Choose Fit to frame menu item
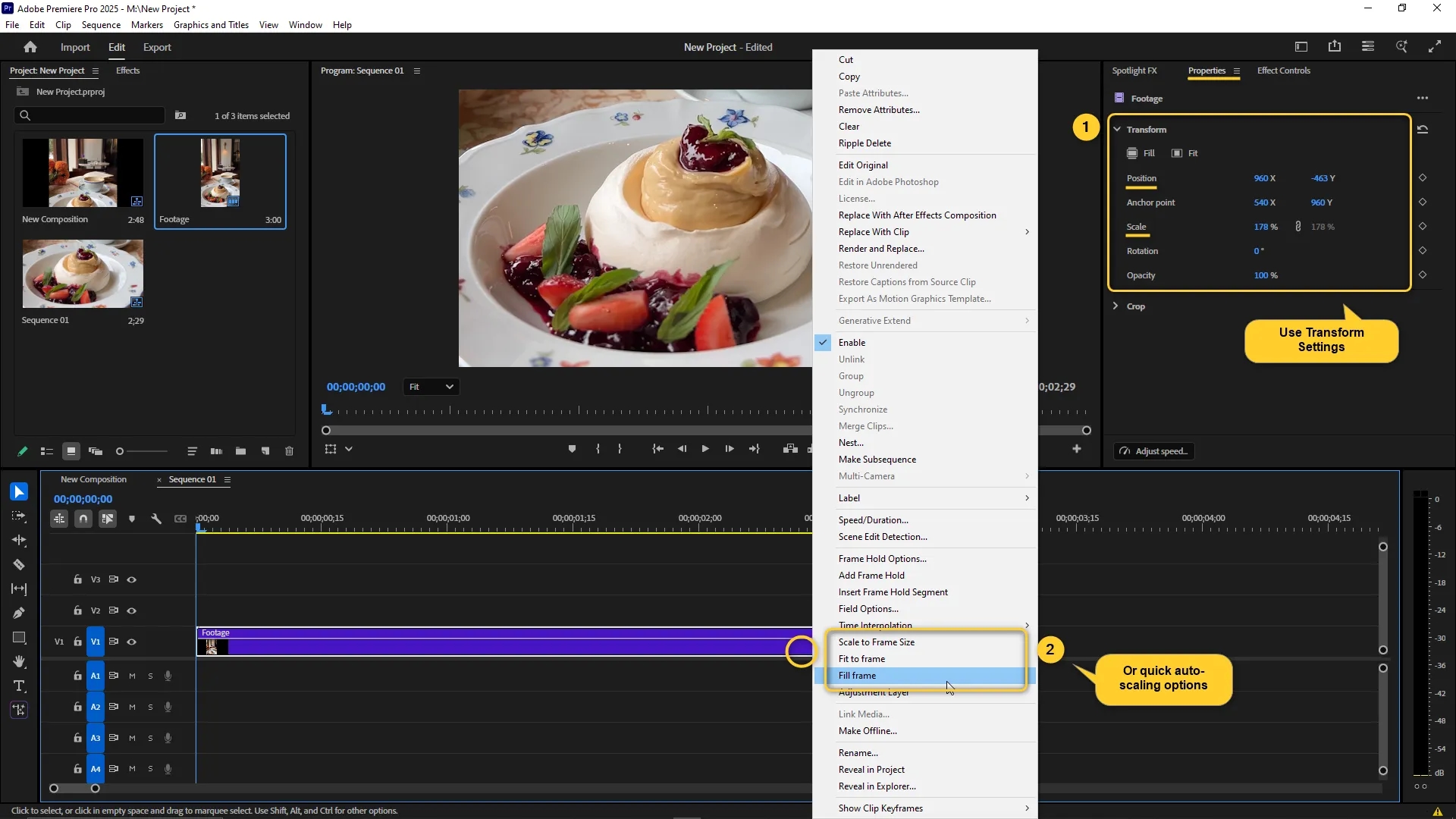Viewport: 1456px width, 819px height. coord(925,659)
